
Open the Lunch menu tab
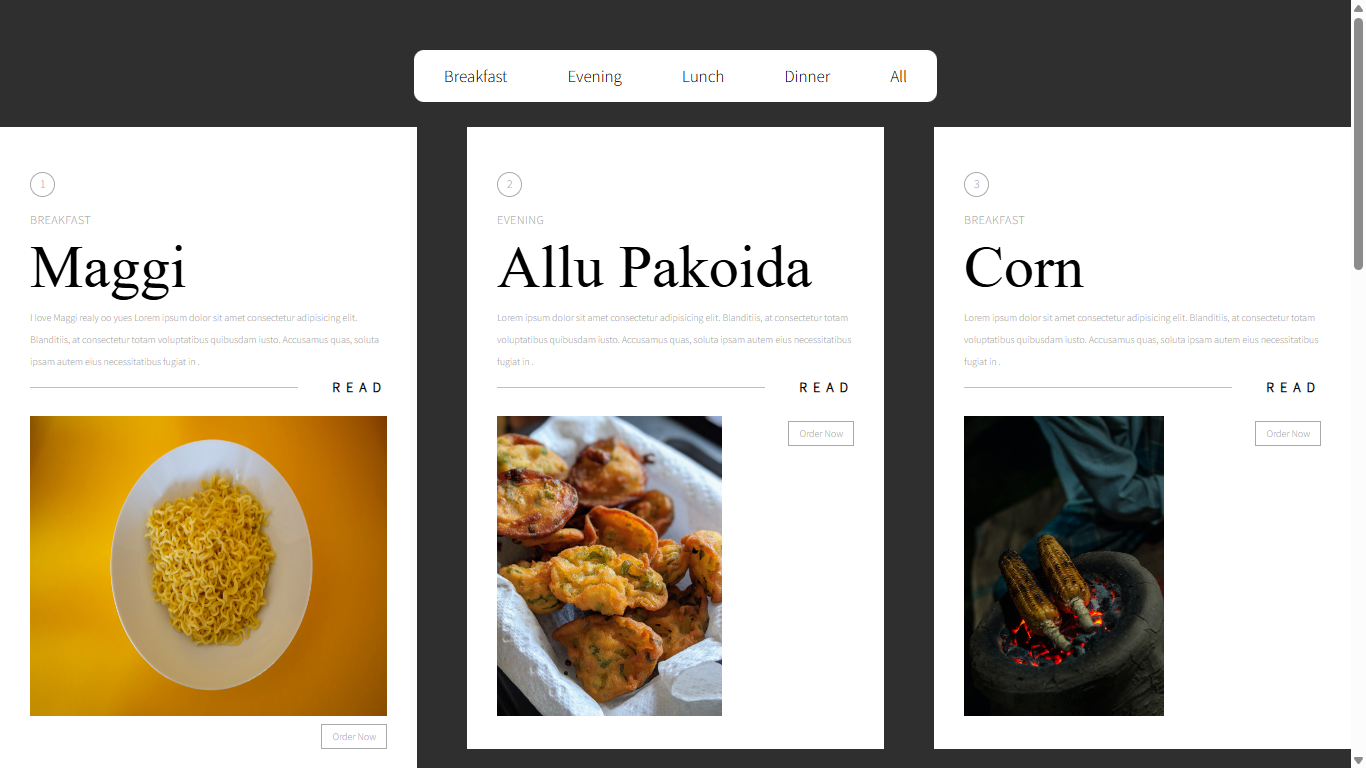(x=703, y=76)
